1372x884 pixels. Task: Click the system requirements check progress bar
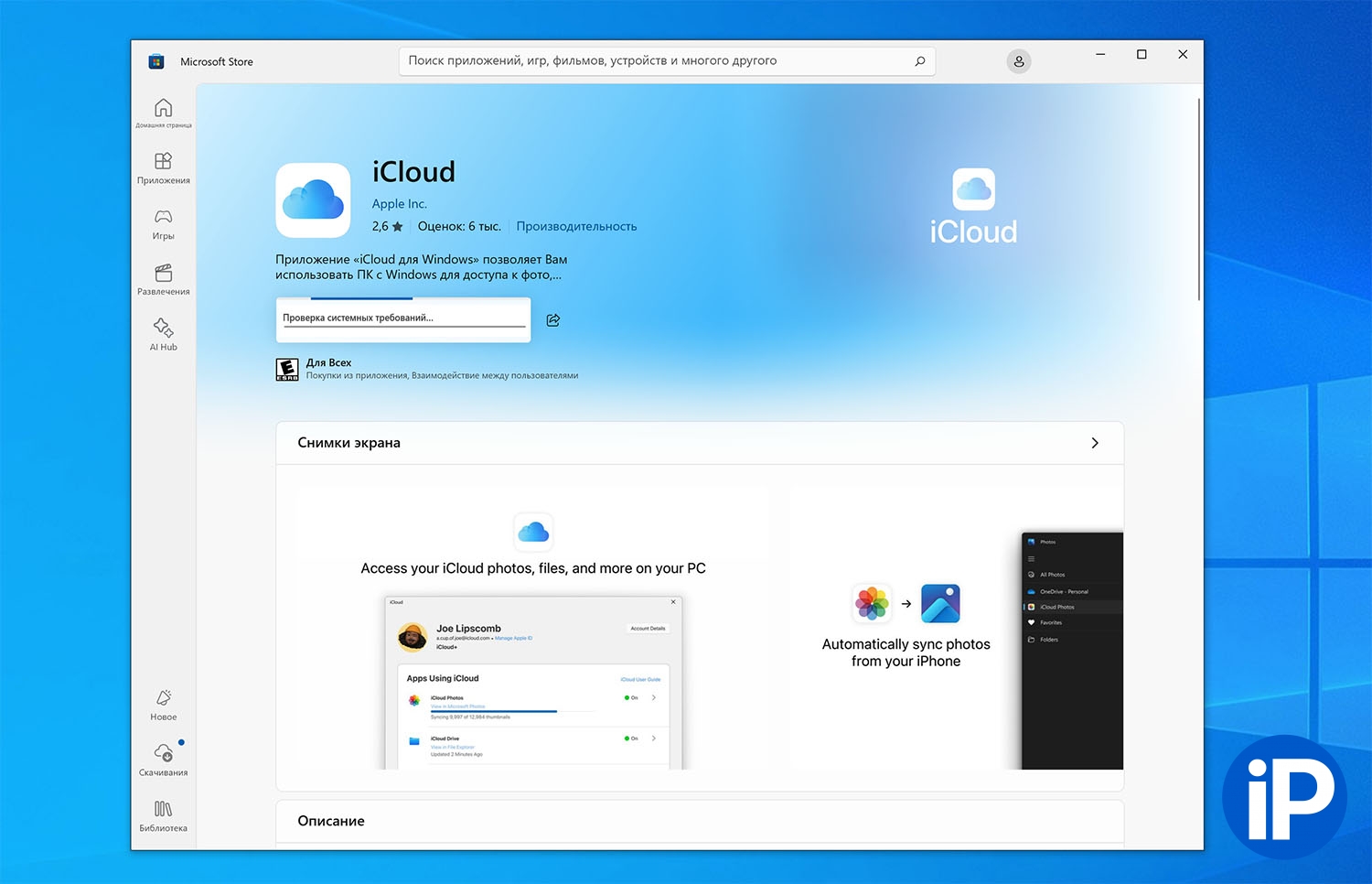click(x=403, y=319)
